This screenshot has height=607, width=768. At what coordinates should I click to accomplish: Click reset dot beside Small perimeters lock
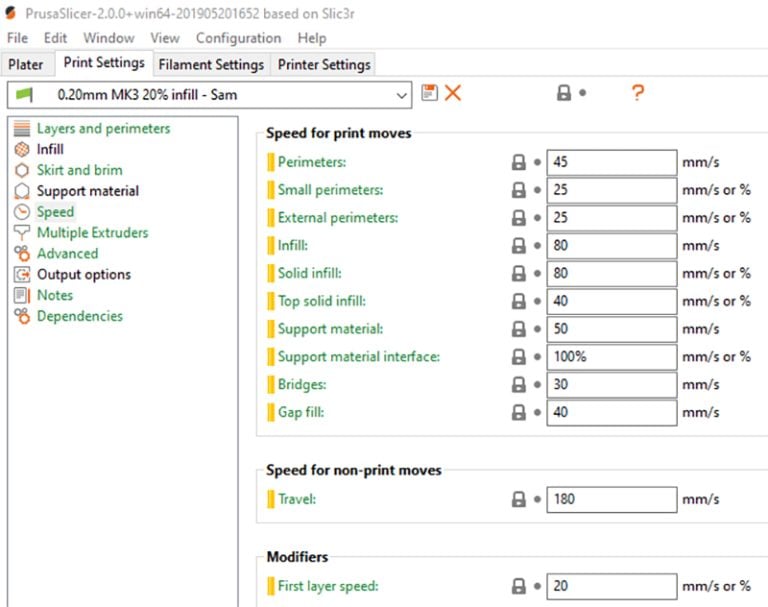click(x=537, y=190)
